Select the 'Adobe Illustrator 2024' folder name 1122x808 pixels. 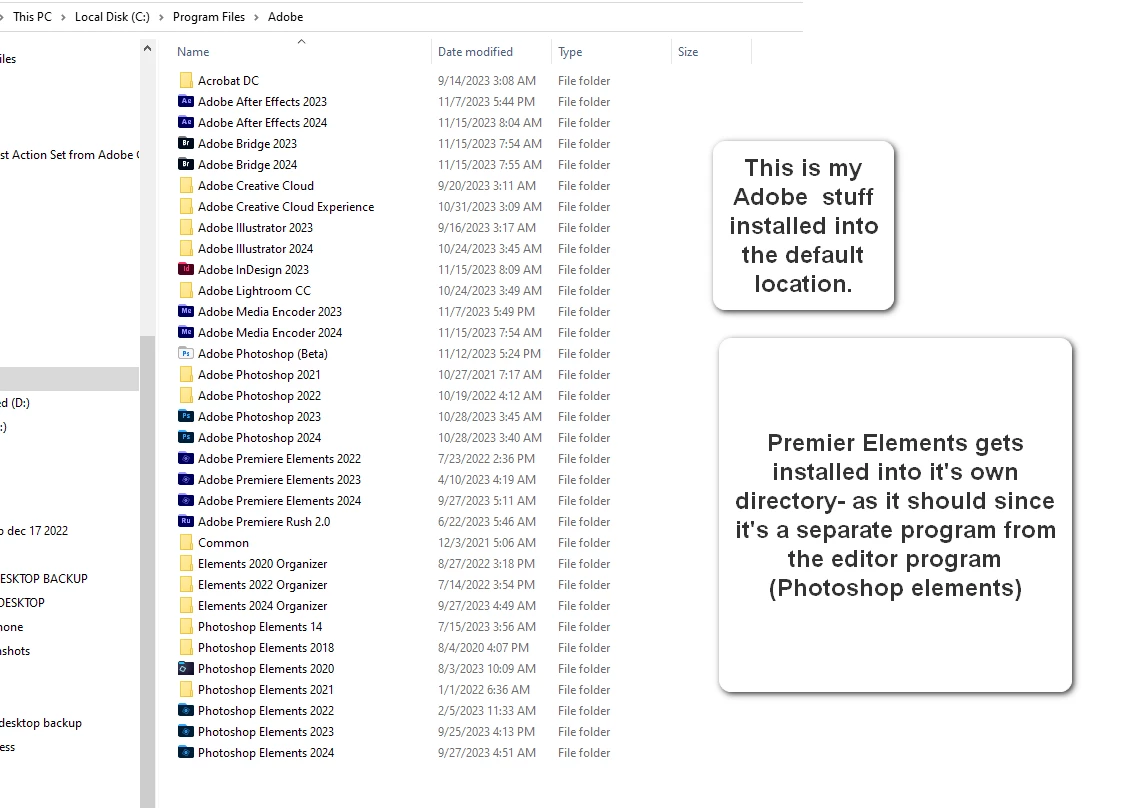coord(255,248)
